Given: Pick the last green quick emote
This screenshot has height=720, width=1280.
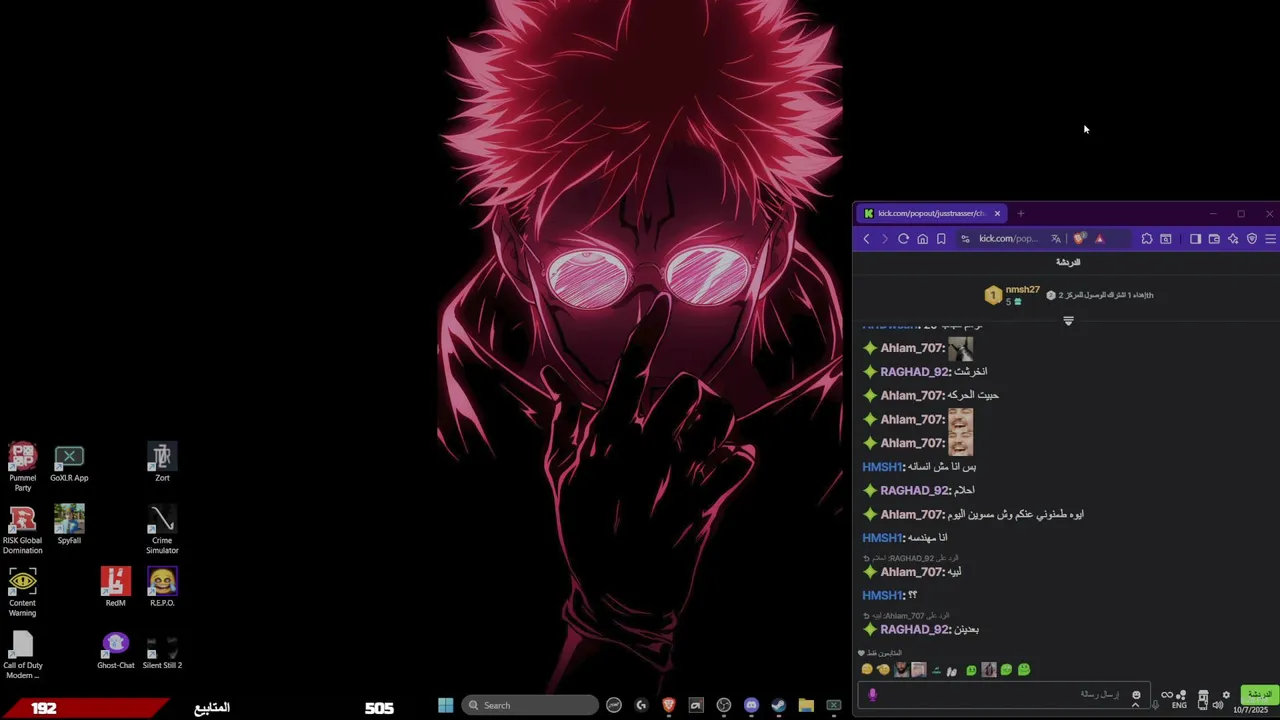Looking at the screenshot, I should click(1024, 670).
